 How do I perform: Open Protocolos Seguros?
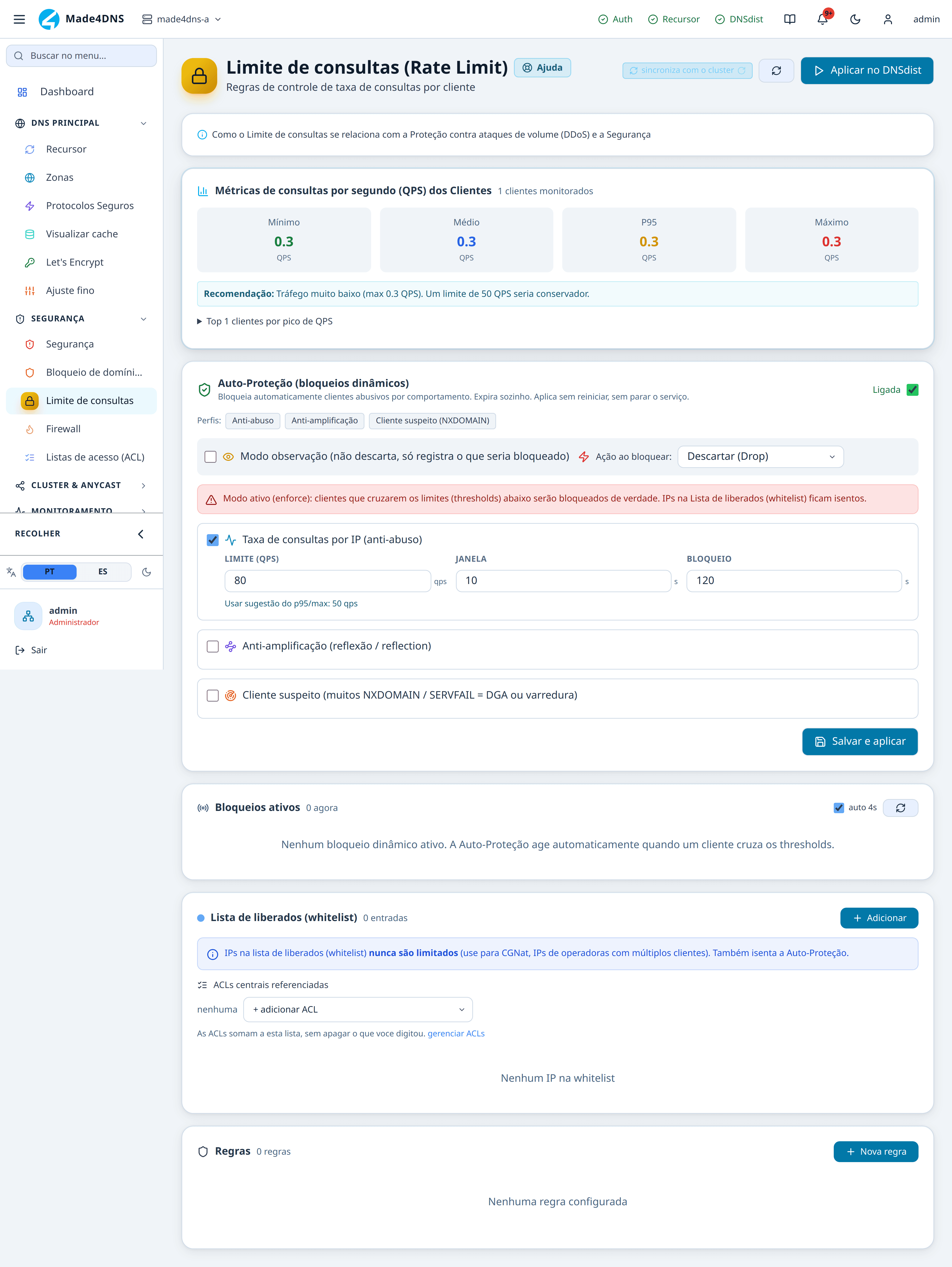pos(81,206)
